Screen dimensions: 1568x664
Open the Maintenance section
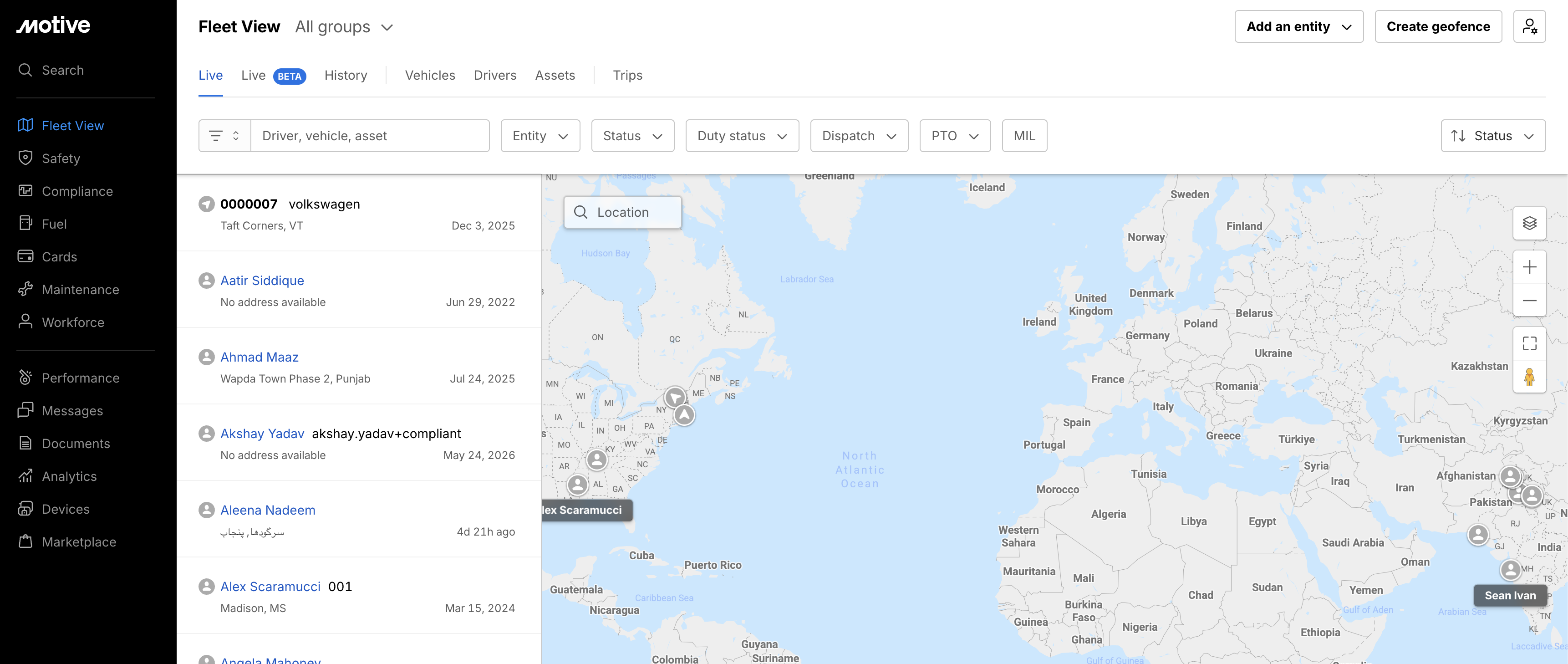pyautogui.click(x=68, y=290)
